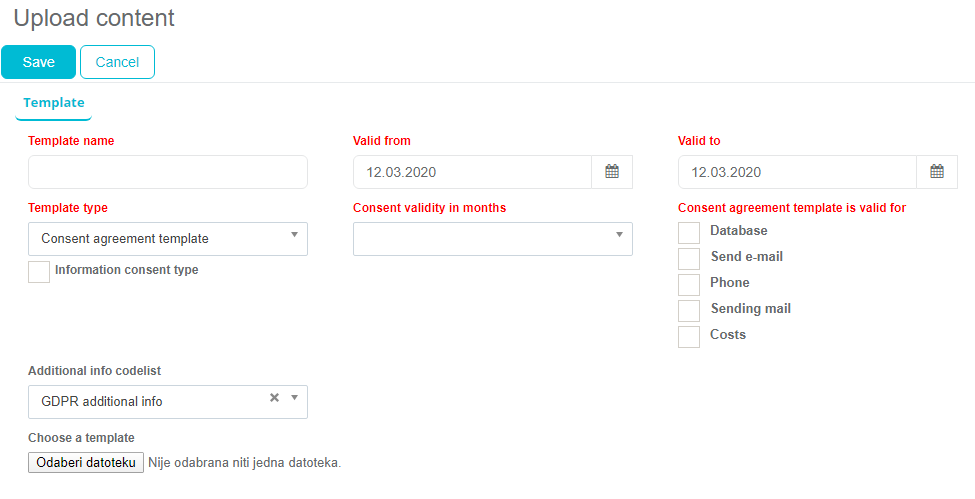Click the Cancel button
The height and width of the screenshot is (499, 975).
pos(117,62)
